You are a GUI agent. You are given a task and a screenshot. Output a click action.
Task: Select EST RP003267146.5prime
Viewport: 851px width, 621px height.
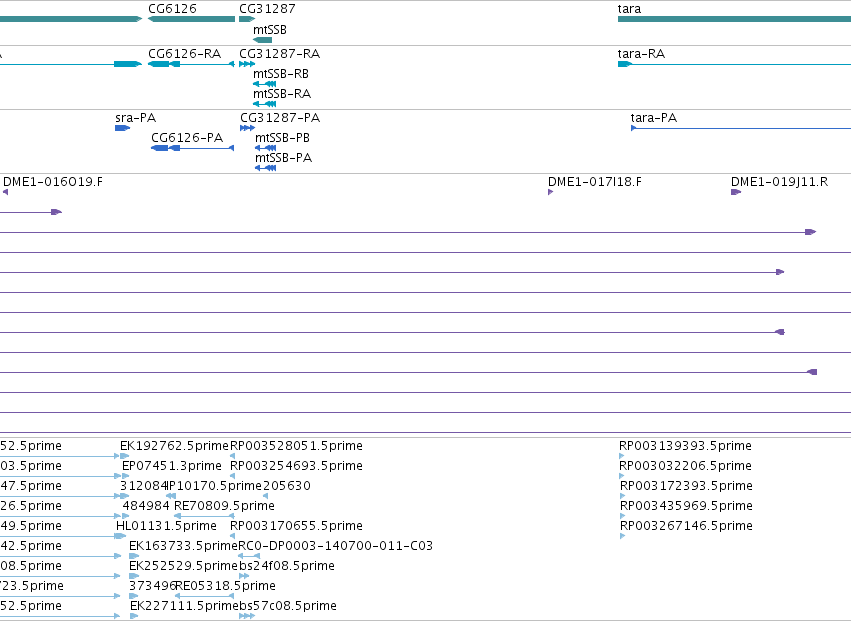(x=686, y=526)
